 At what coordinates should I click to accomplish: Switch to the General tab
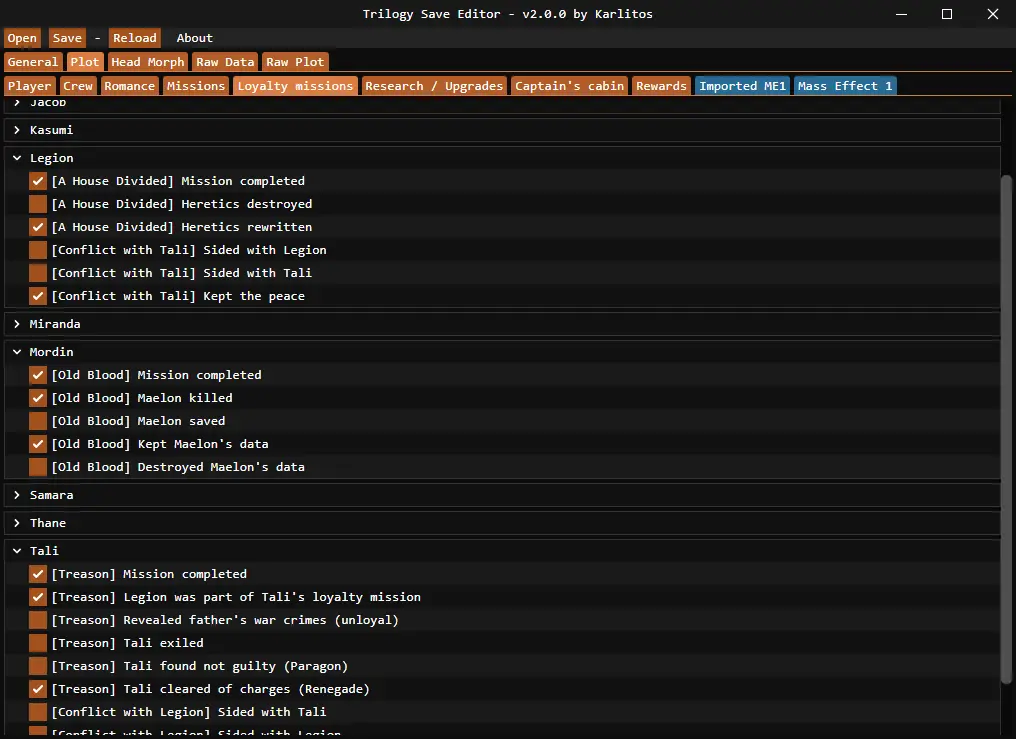pyautogui.click(x=33, y=62)
